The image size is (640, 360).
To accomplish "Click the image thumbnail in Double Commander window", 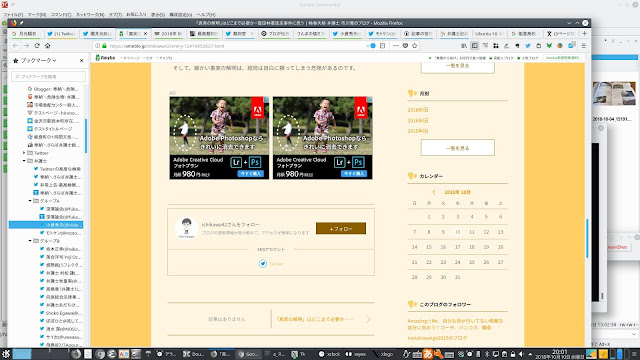I will pos(614,93).
